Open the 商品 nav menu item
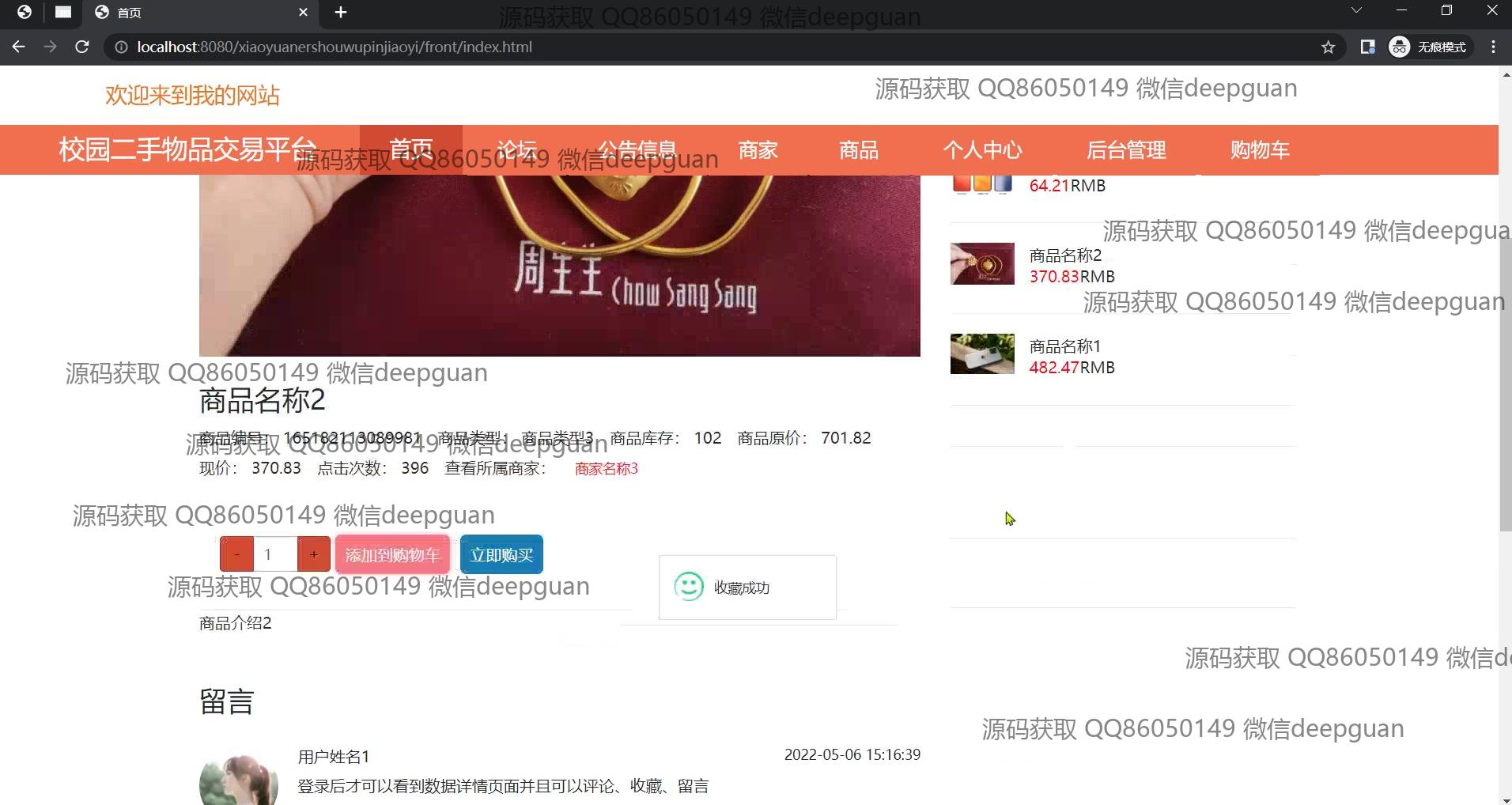This screenshot has width=1512, height=805. pos(859,149)
